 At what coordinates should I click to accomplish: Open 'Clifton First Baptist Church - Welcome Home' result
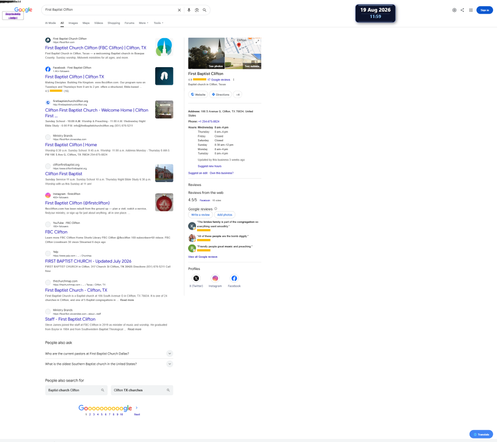pos(97,113)
